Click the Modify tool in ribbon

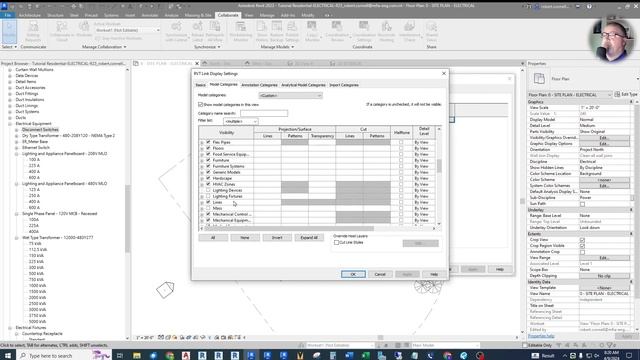pyautogui.click(x=9, y=31)
